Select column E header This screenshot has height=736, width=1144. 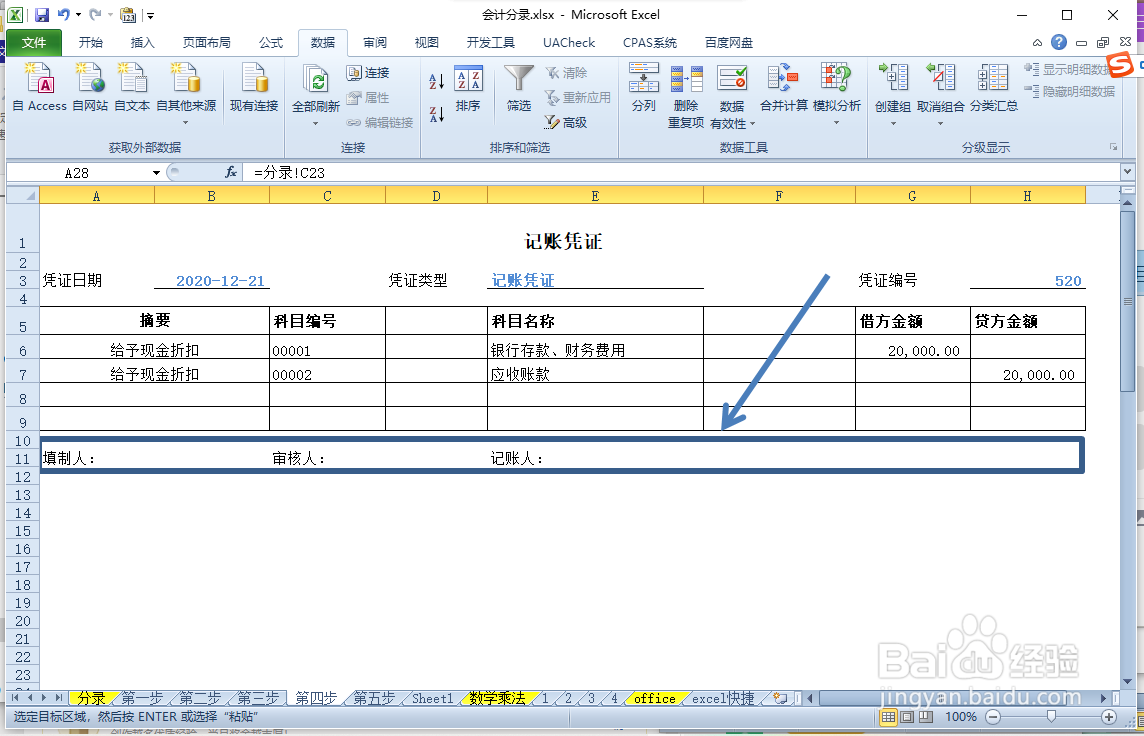595,195
